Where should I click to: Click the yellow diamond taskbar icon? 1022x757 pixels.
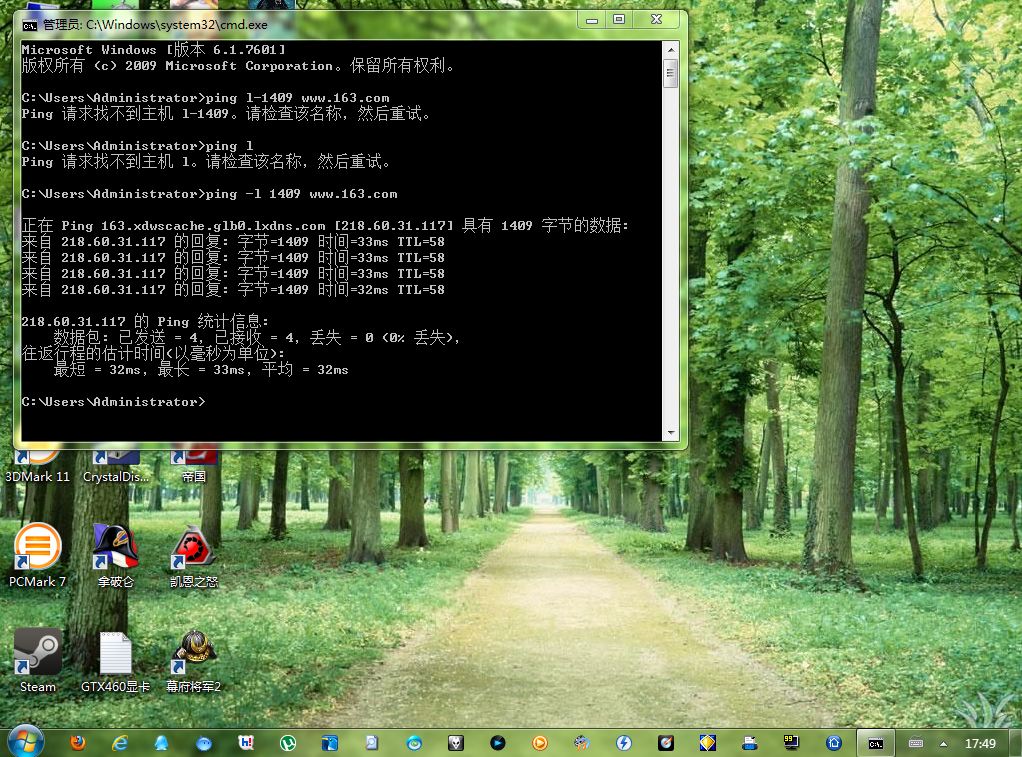pyautogui.click(x=708, y=743)
